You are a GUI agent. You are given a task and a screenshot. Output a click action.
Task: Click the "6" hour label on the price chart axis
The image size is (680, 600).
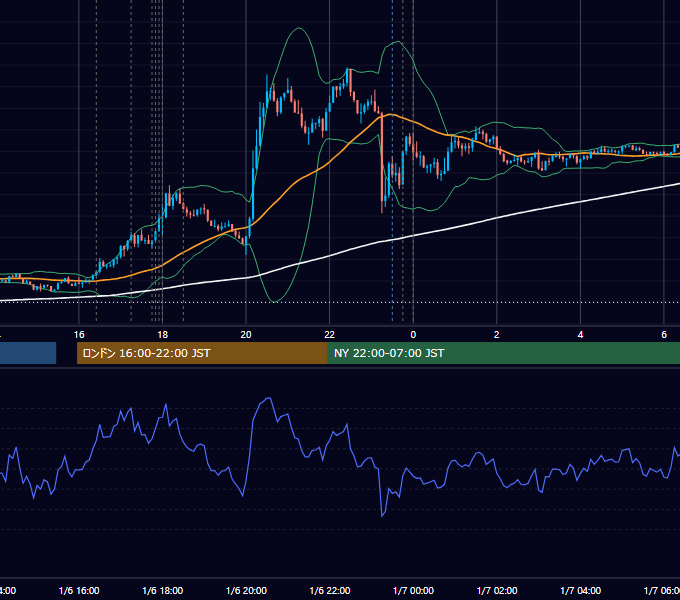[x=664, y=335]
